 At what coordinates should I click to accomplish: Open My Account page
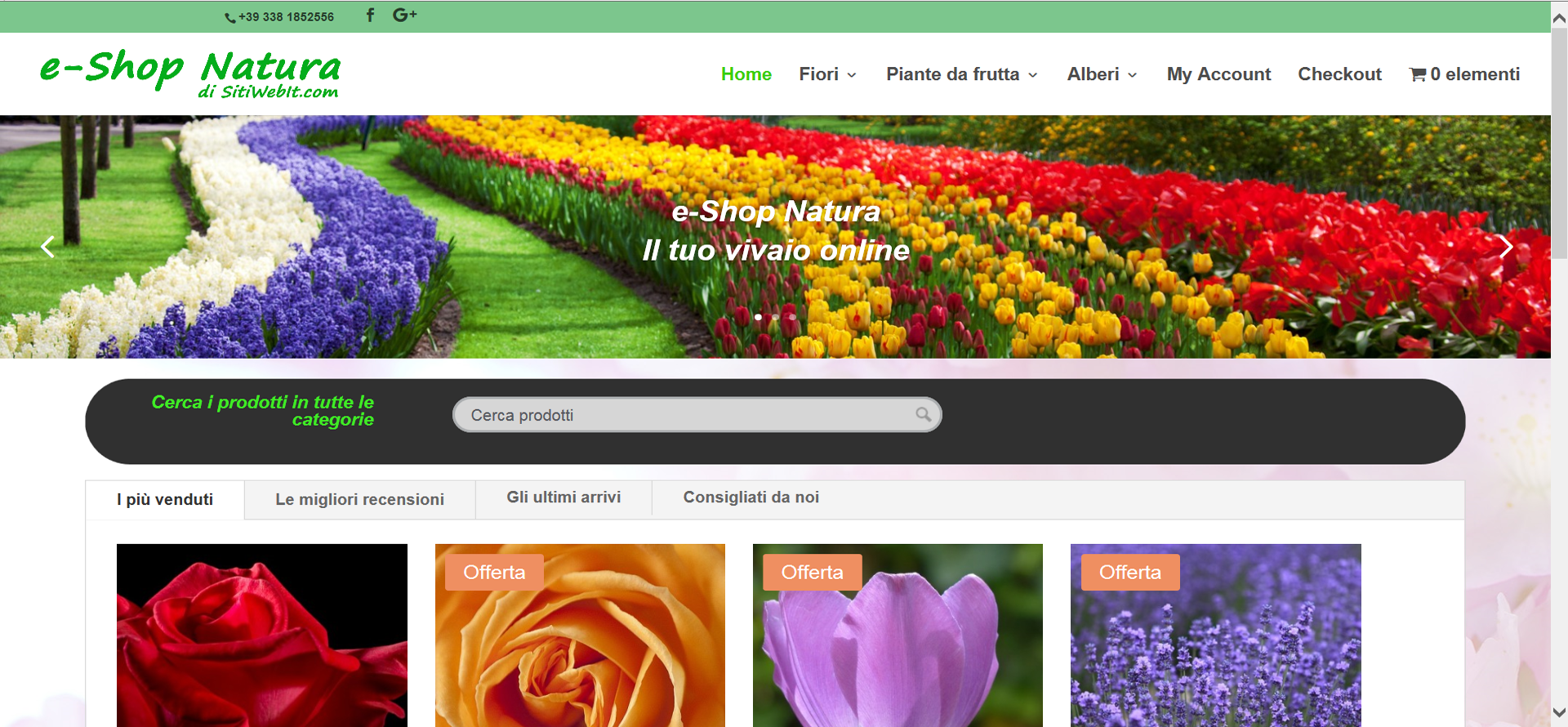[1218, 74]
